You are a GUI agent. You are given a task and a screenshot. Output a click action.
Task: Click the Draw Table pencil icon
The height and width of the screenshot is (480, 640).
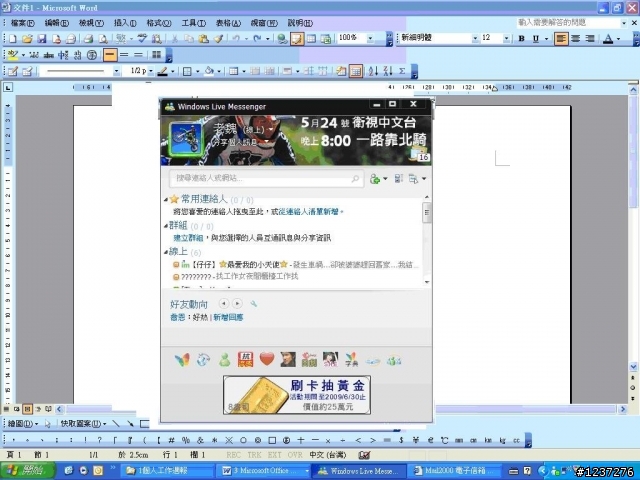pos(13,71)
